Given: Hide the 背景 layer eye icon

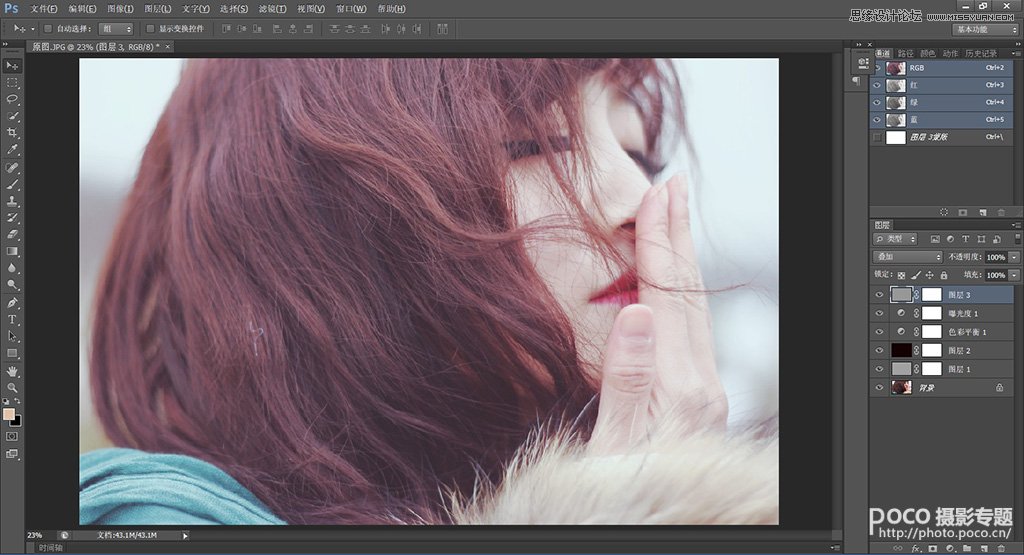Looking at the screenshot, I should coord(879,387).
